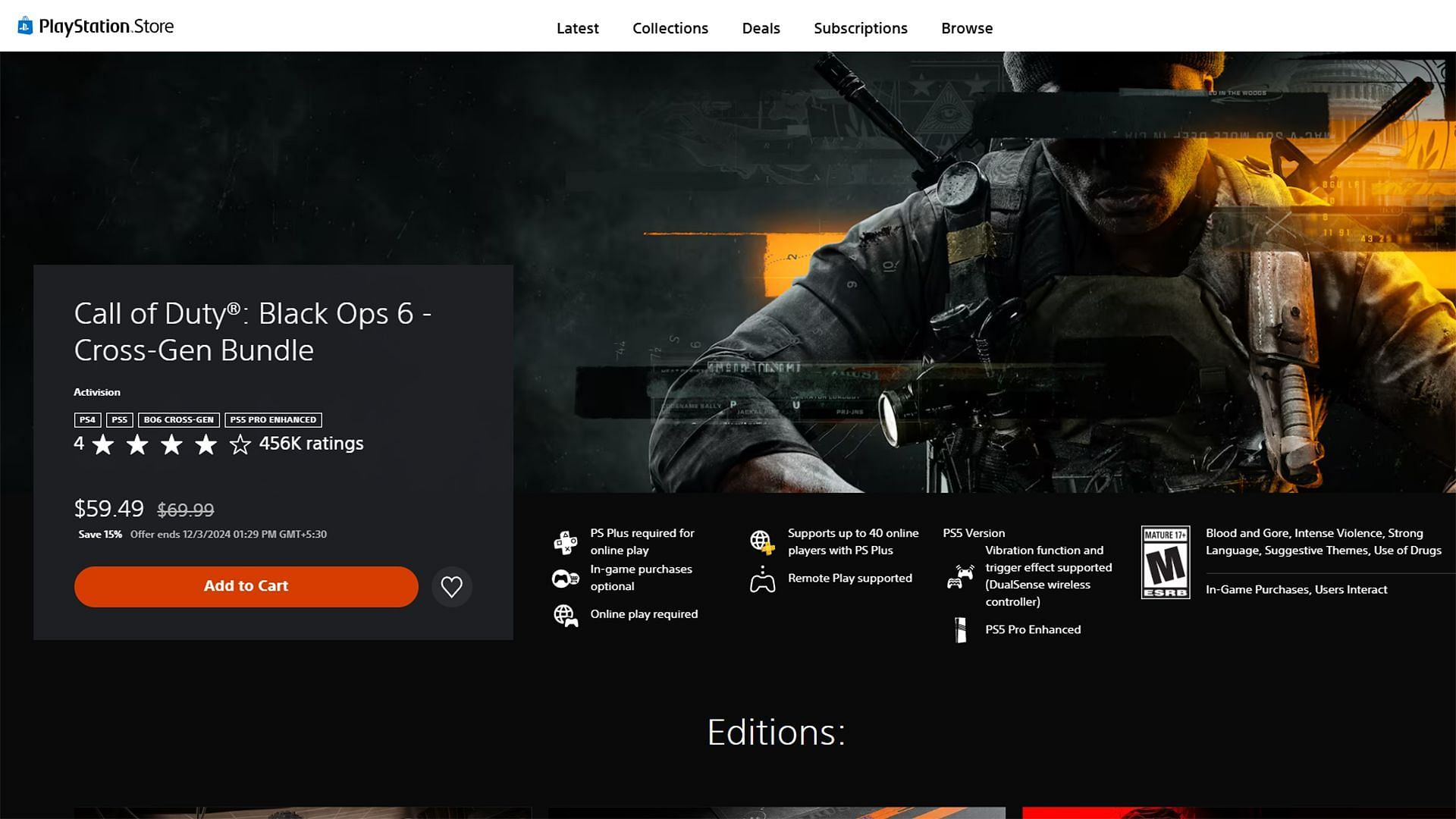This screenshot has height=819, width=1456.
Task: Open the Collections menu
Action: tap(670, 28)
